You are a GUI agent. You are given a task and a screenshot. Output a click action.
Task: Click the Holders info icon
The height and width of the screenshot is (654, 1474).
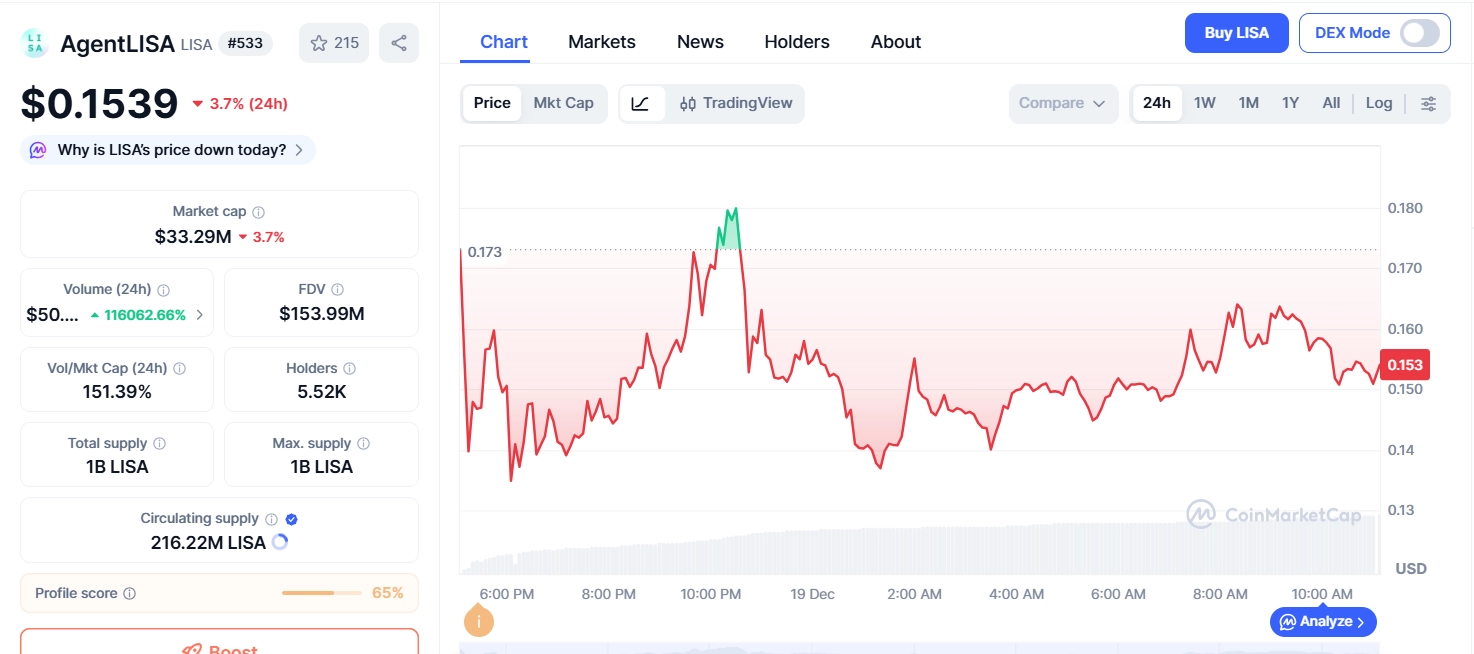[x=349, y=368]
